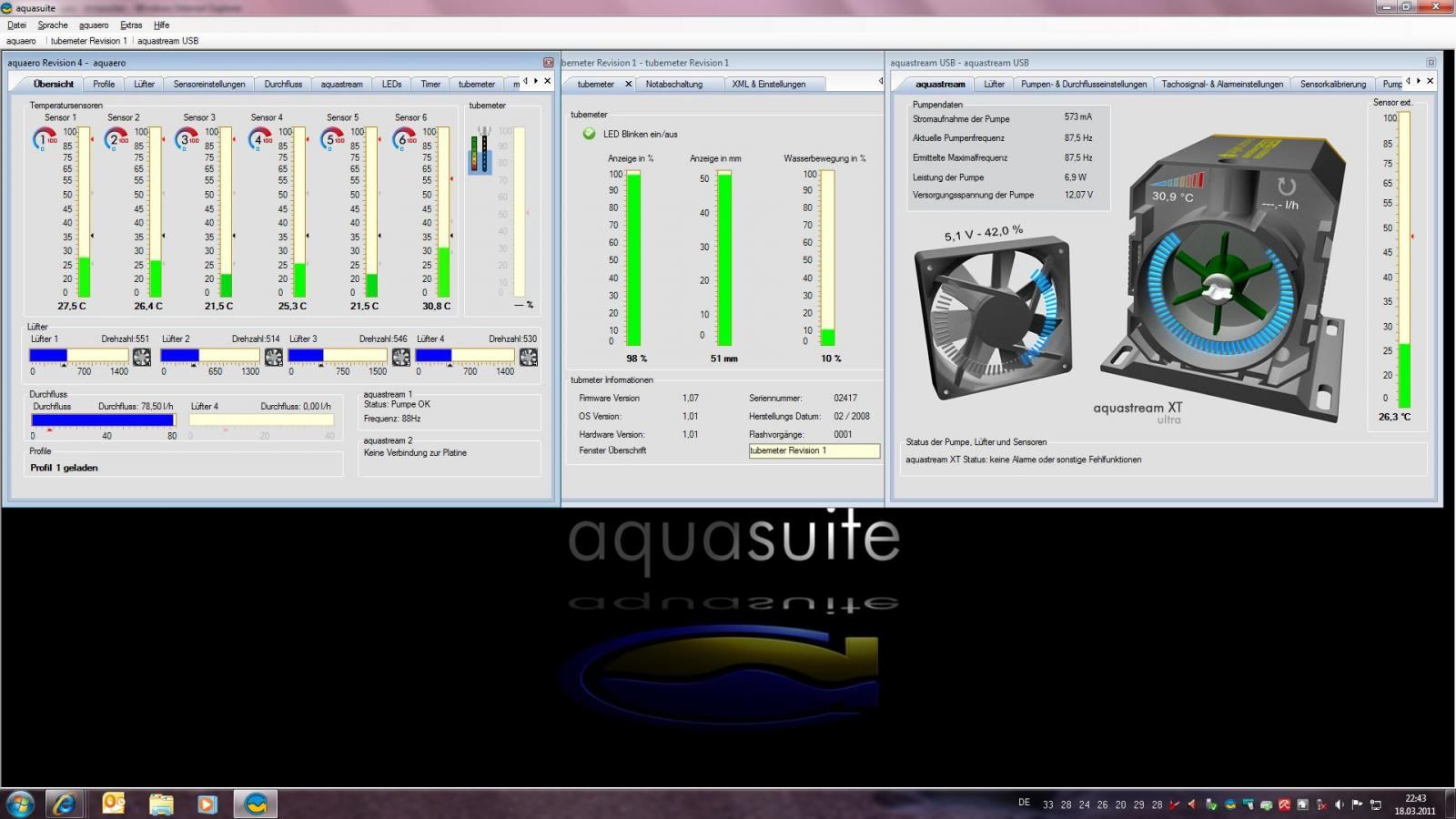Click the fan icon beside Lüfter 4
This screenshot has height=819, width=1456.
click(x=528, y=357)
